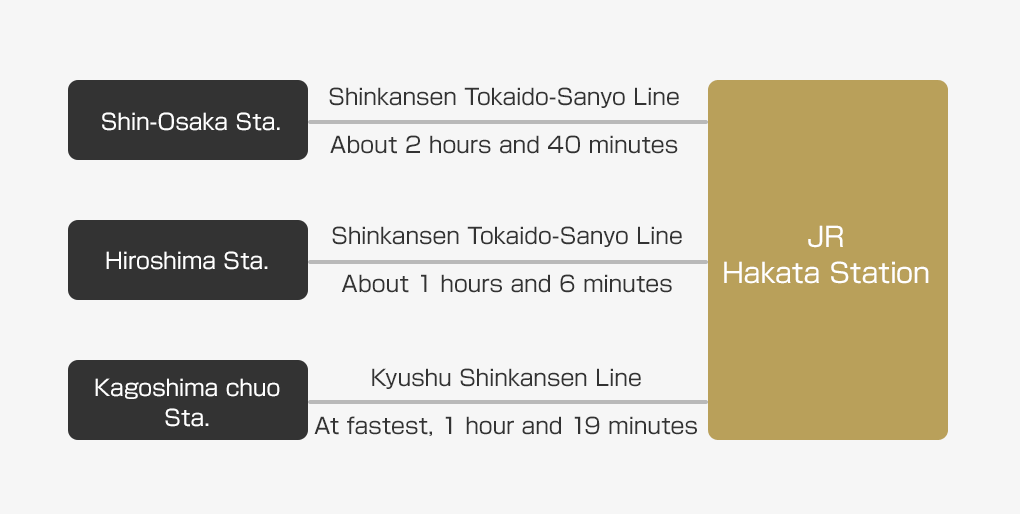Click the Shin-Osaka Sta. box
1020x514 pixels.
(188, 120)
